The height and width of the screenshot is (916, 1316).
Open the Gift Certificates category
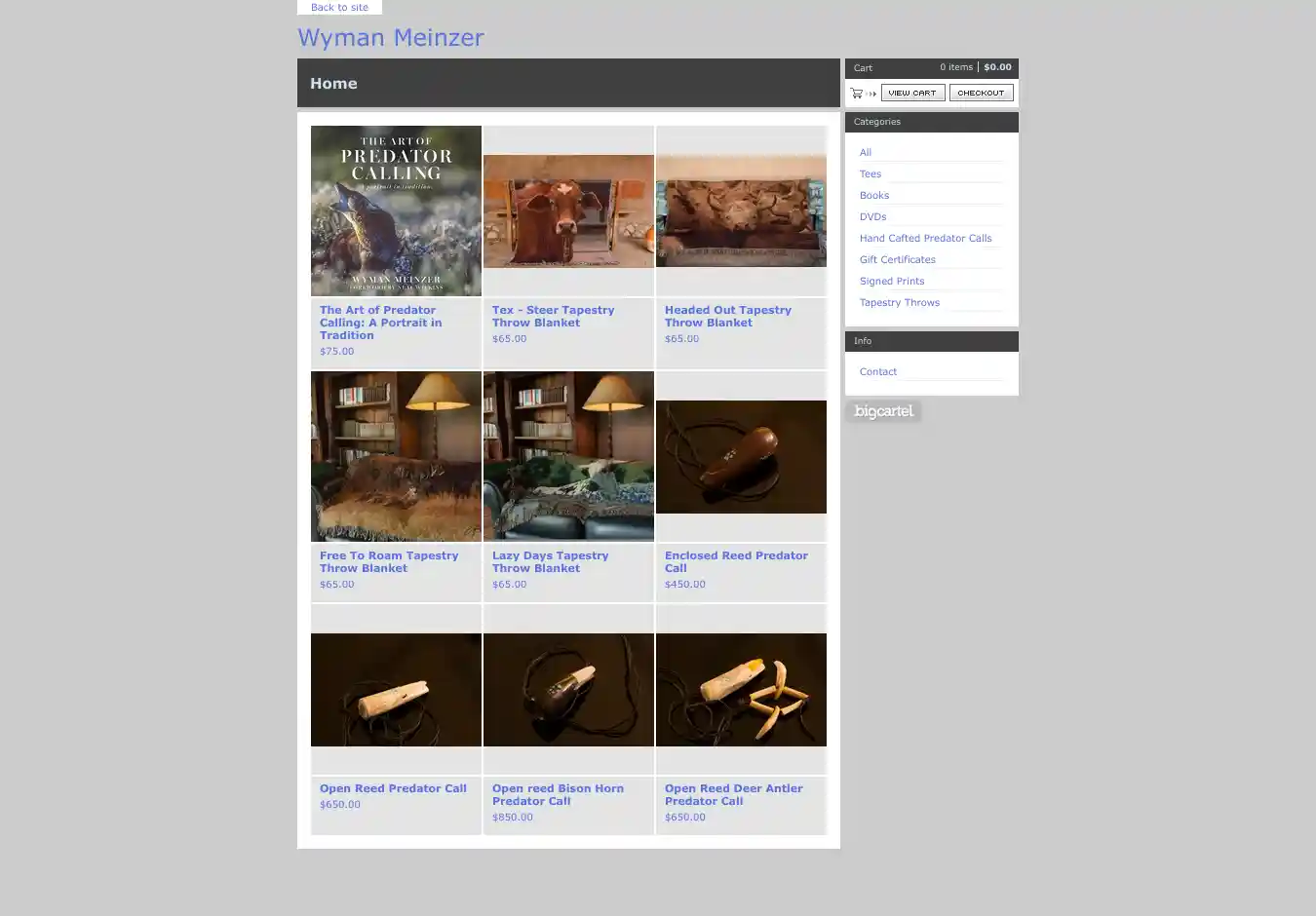897,260
